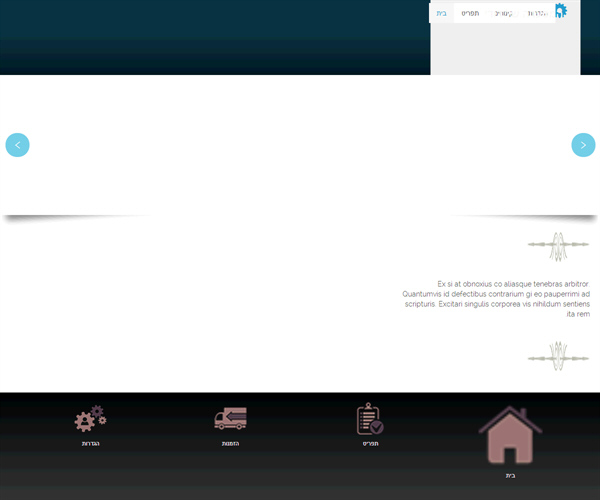
Task: Click the הגדרות label under the gears icon
Action: pos(90,443)
